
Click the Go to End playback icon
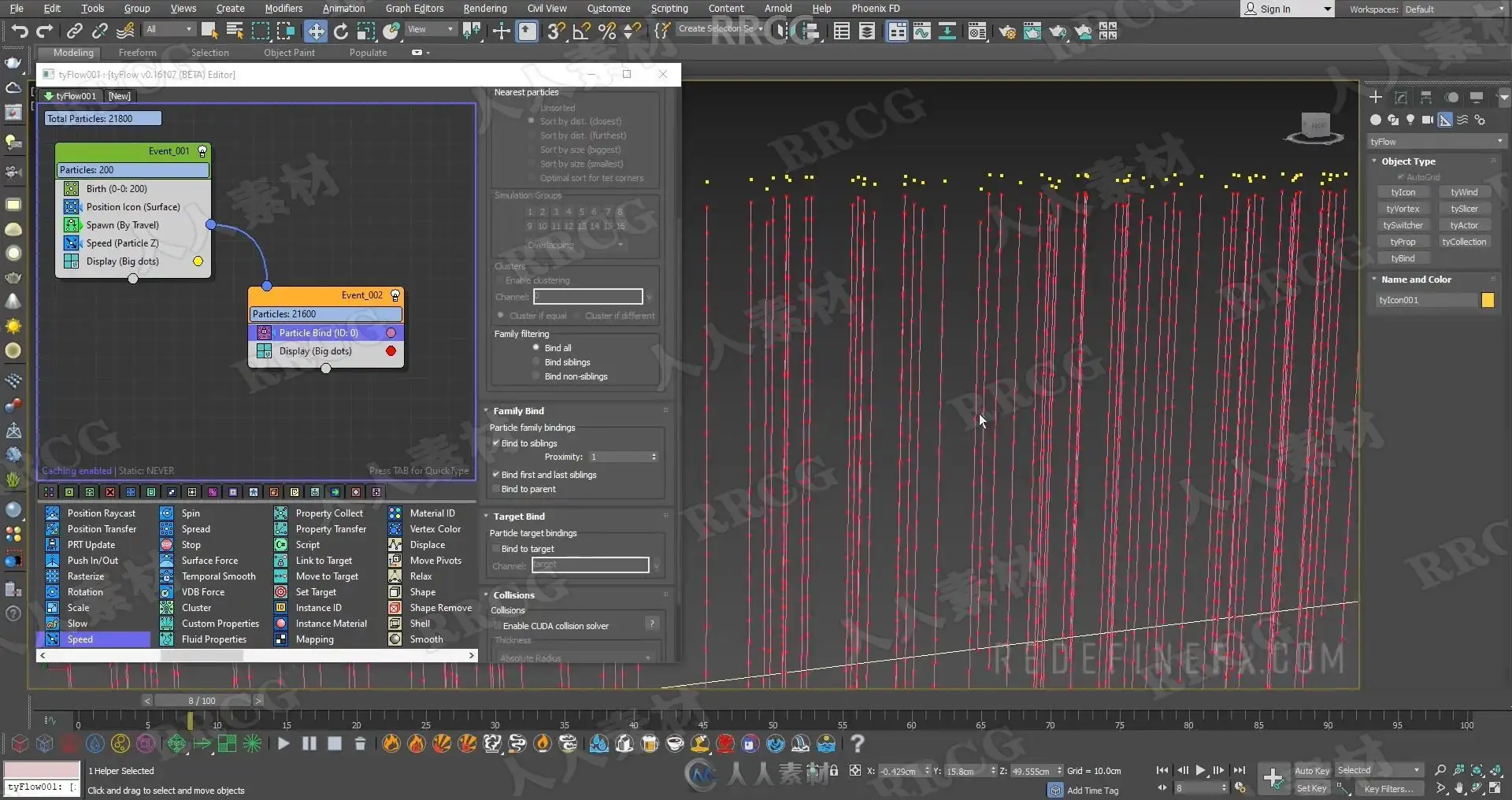tap(1239, 770)
